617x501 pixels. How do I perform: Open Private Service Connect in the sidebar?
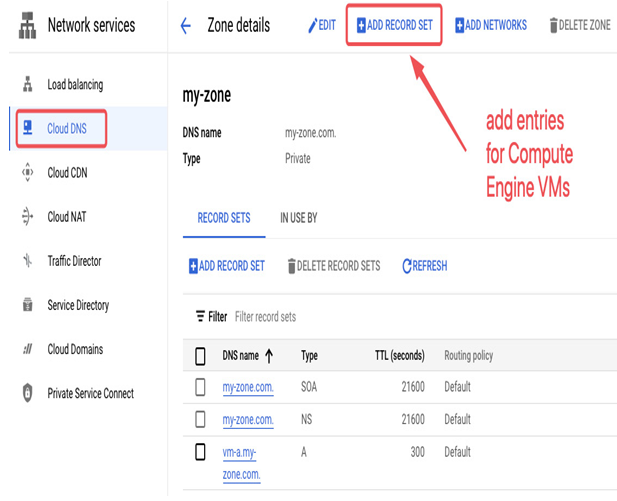91,393
